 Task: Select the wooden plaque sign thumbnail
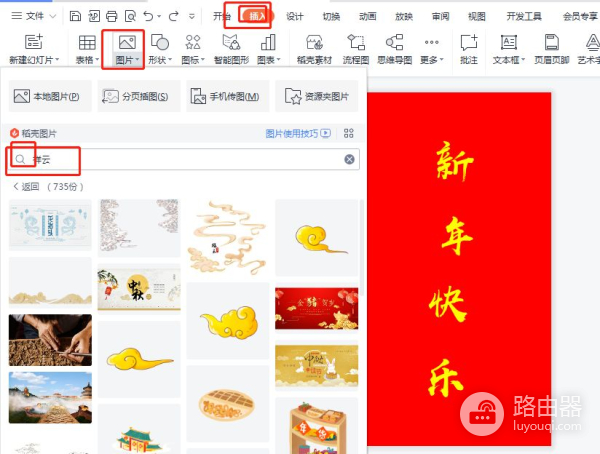[x=228, y=404]
